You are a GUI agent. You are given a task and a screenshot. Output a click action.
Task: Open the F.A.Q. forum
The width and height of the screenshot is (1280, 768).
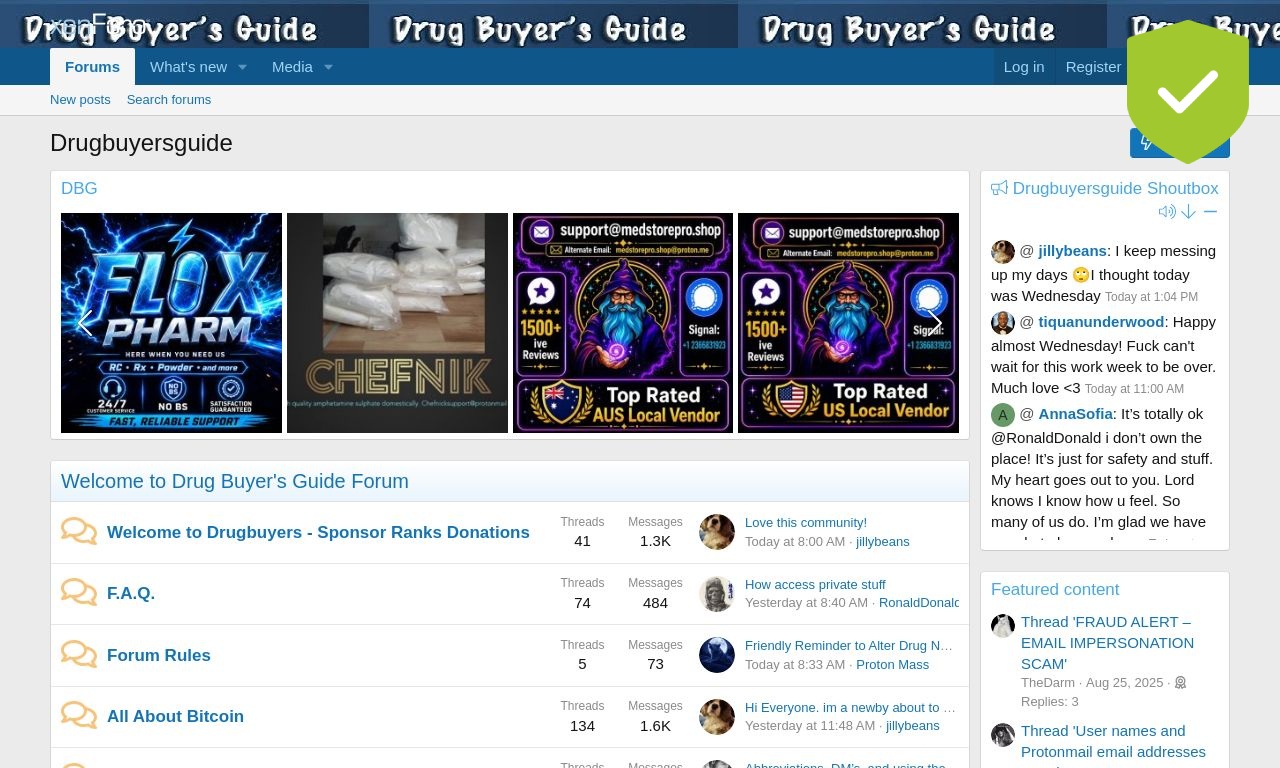click(131, 594)
